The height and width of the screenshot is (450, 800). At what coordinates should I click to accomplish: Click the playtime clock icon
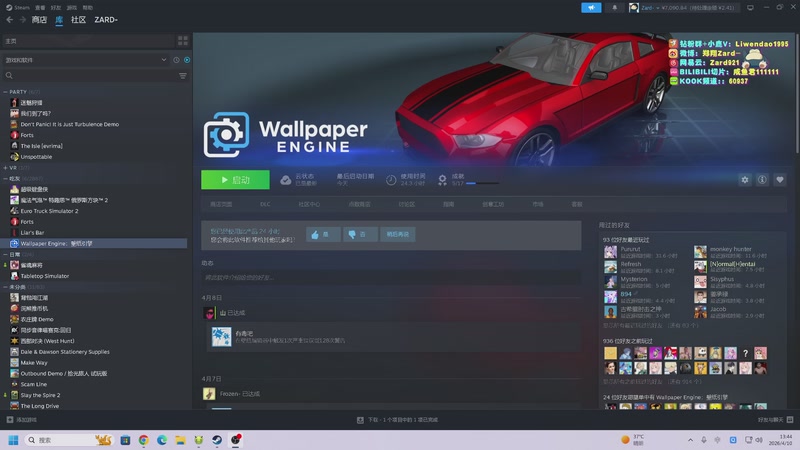391,180
